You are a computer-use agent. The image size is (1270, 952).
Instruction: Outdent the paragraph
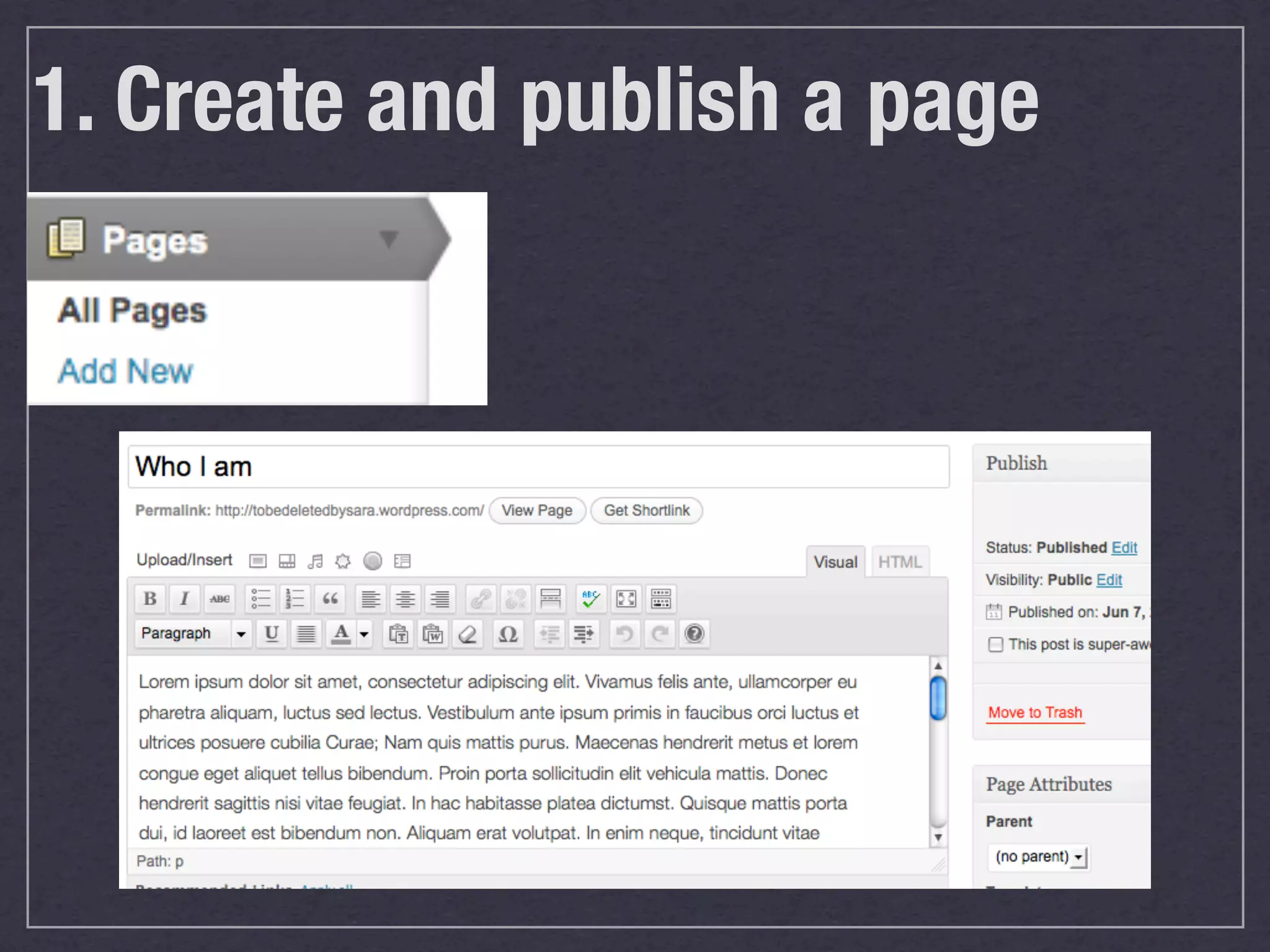tap(549, 633)
